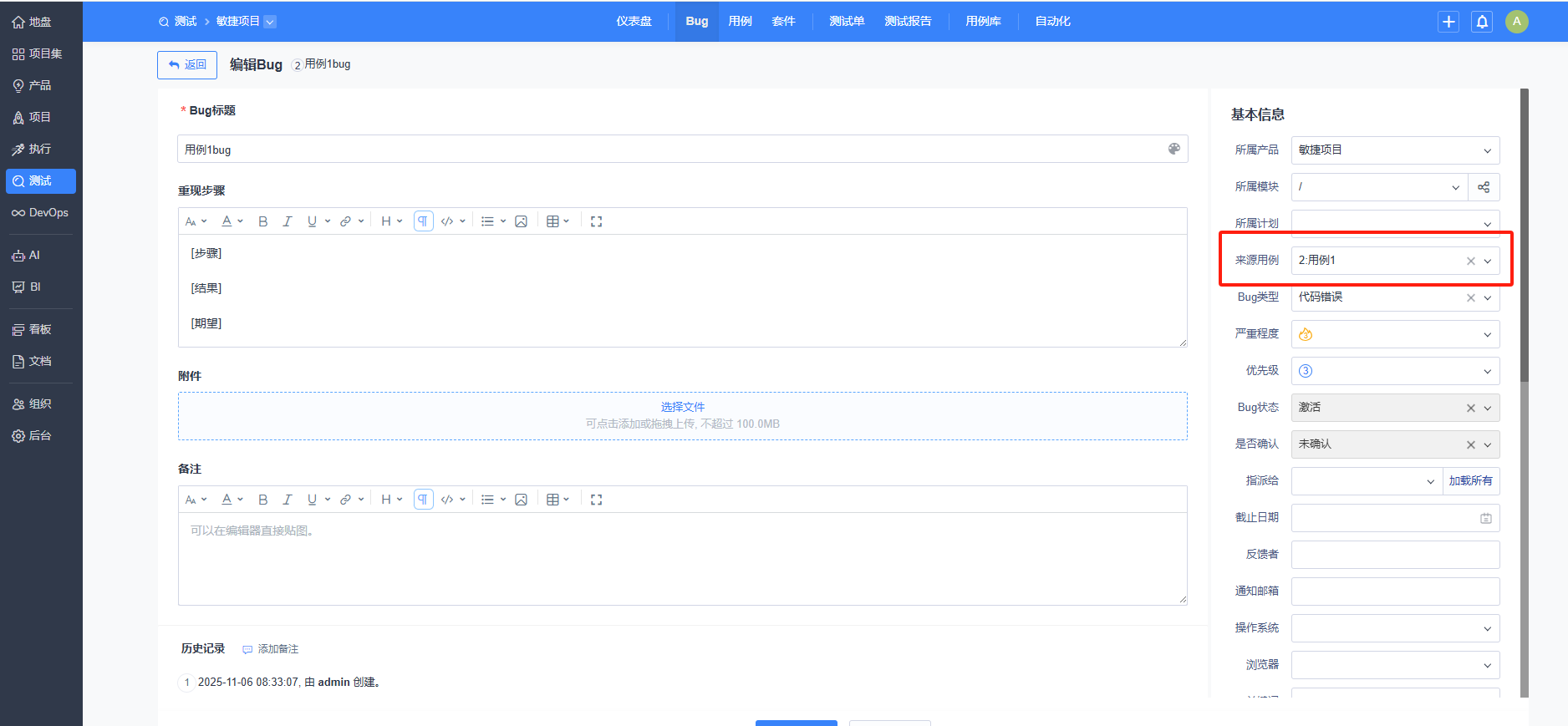Click 选择文件 to upload attachment
This screenshot has width=1568, height=726.
tap(683, 407)
